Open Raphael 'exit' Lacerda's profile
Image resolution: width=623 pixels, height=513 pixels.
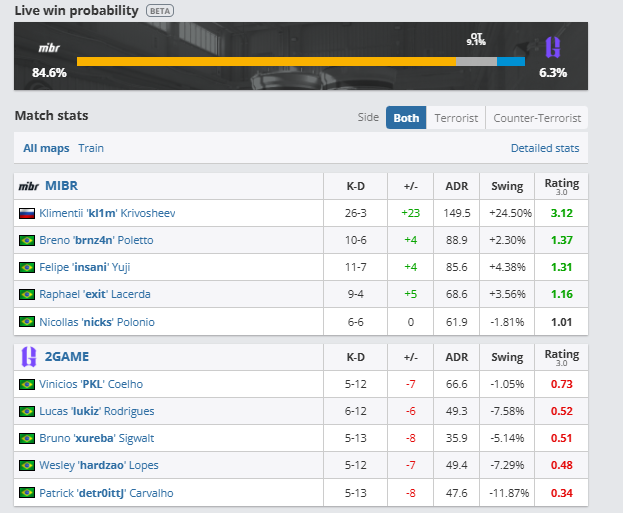click(x=95, y=294)
